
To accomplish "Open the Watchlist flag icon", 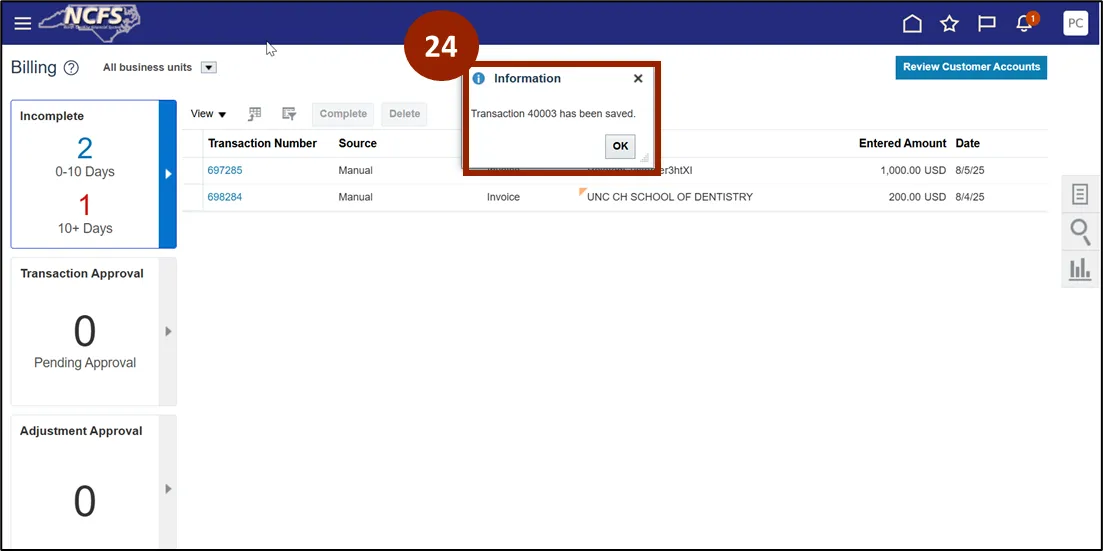I will pyautogui.click(x=986, y=23).
